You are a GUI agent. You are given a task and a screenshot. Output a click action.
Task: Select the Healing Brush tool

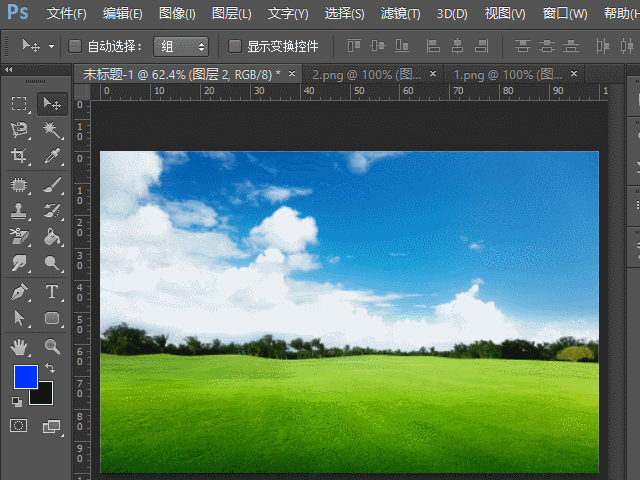pyautogui.click(x=19, y=185)
